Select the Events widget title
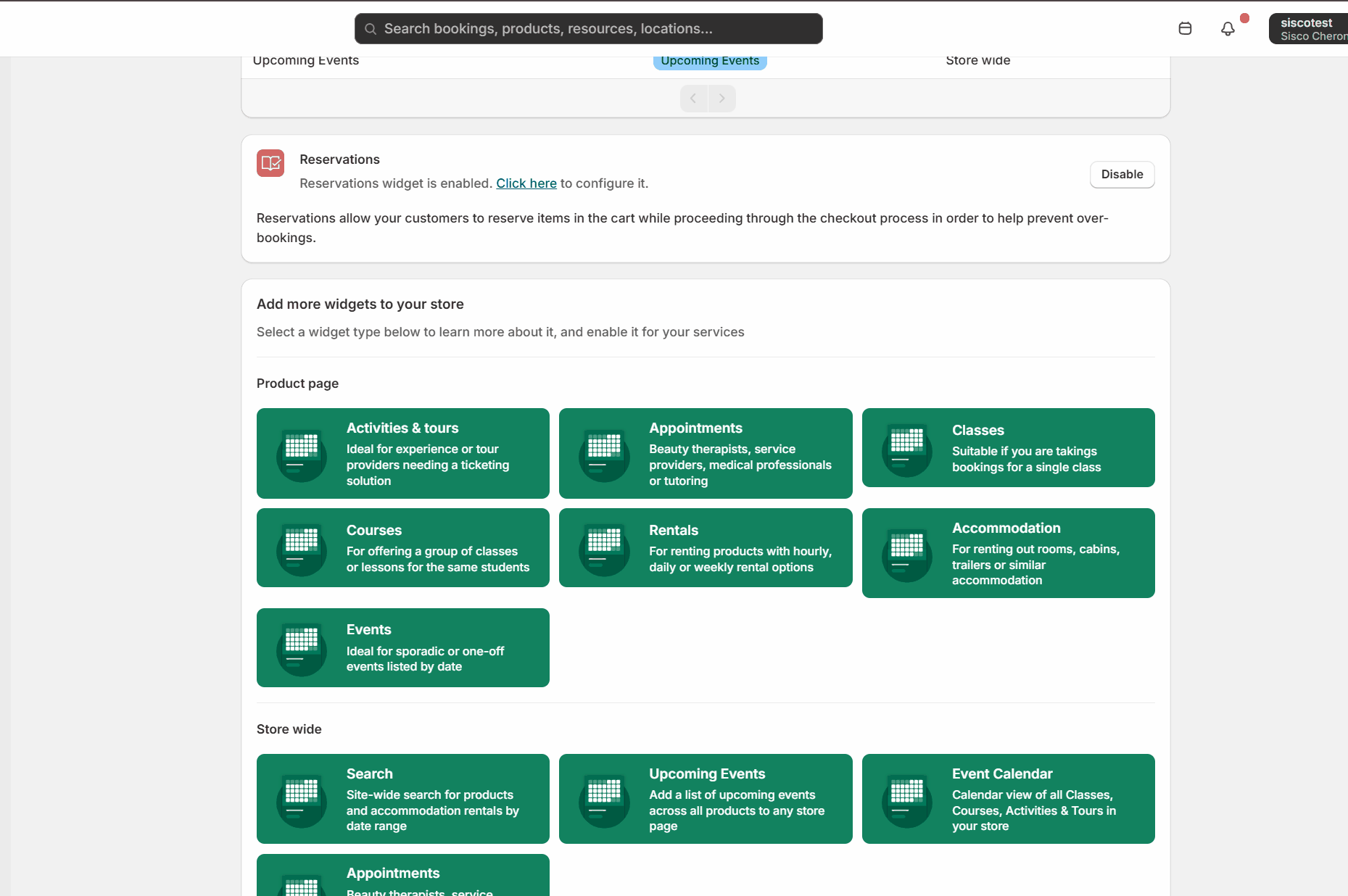 368,630
